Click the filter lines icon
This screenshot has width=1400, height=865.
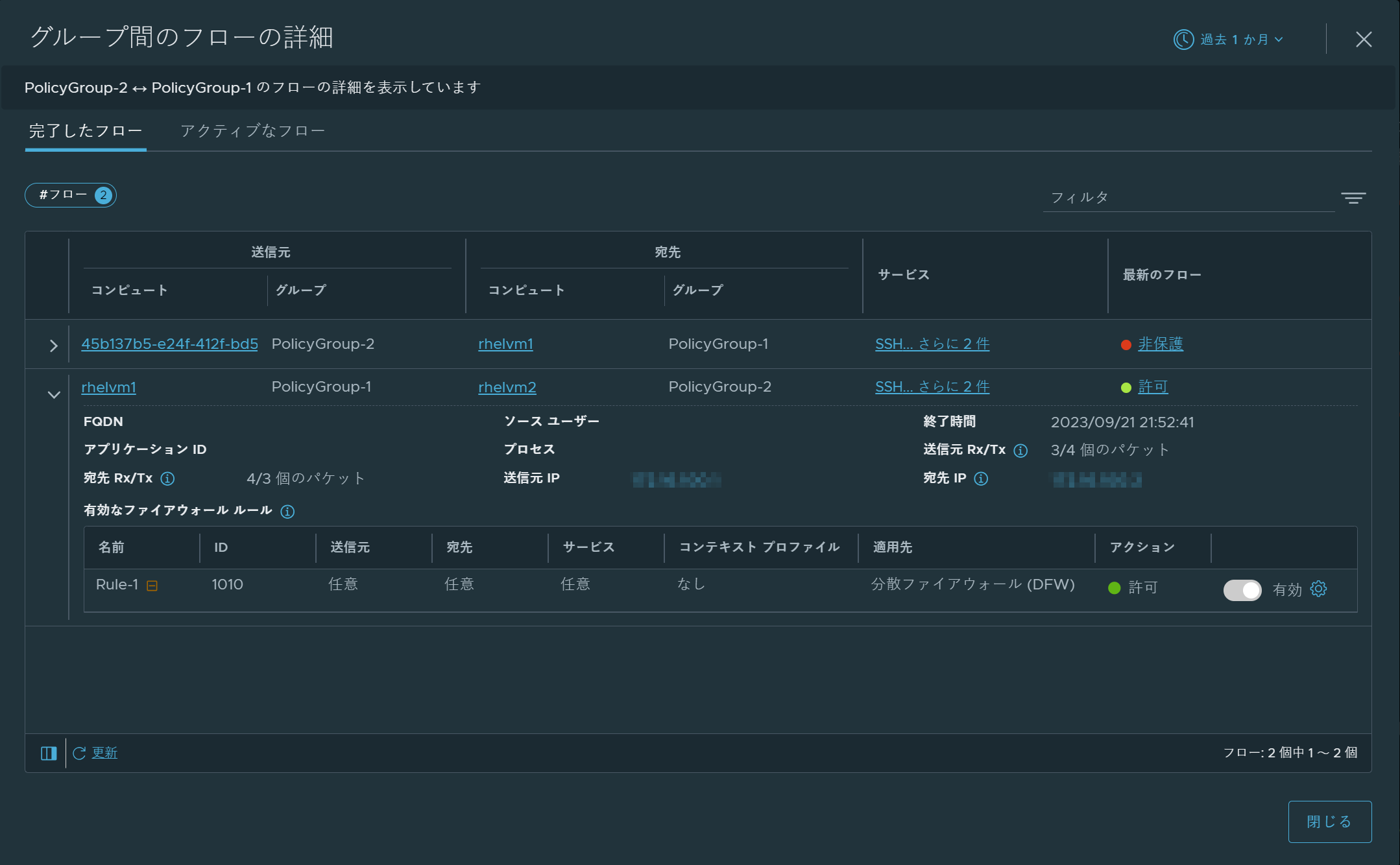pos(1353,198)
